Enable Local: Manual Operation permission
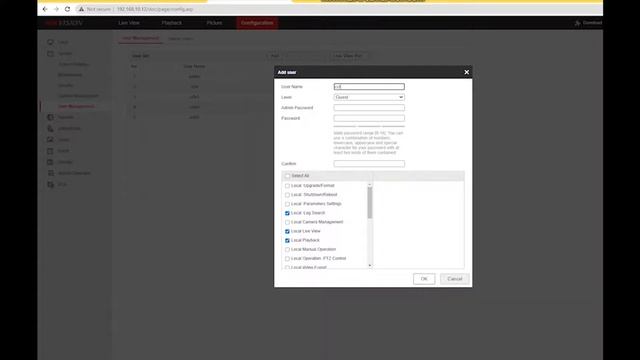 pyautogui.click(x=287, y=249)
